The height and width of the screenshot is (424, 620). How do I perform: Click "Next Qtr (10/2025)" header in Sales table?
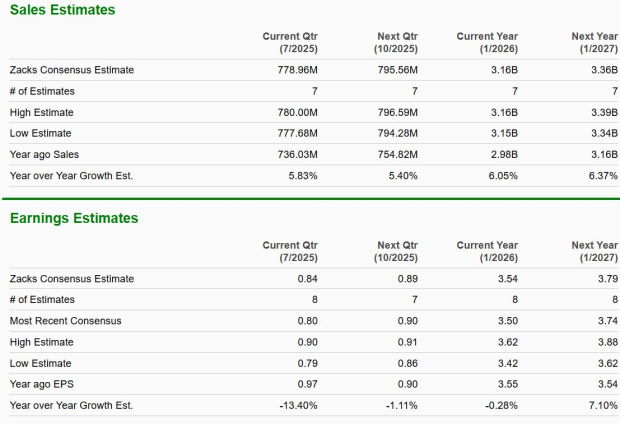396,42
